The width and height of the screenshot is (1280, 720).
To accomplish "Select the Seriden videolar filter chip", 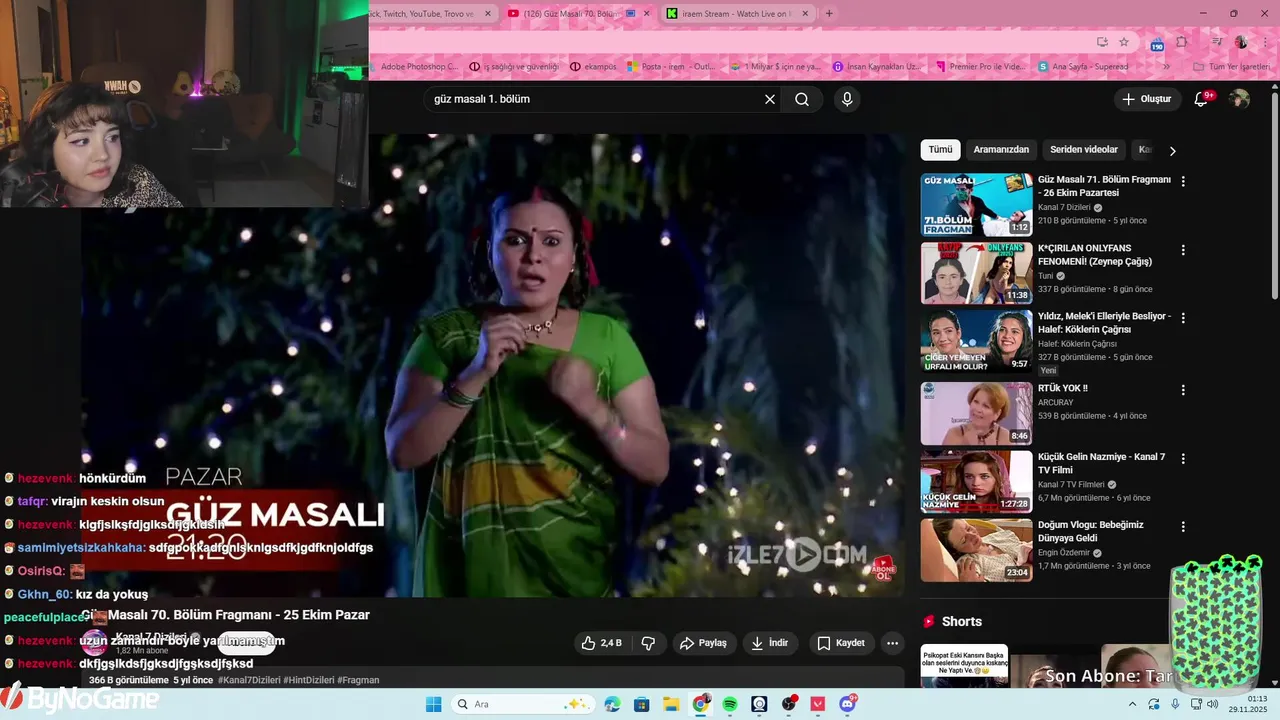I will (1084, 150).
